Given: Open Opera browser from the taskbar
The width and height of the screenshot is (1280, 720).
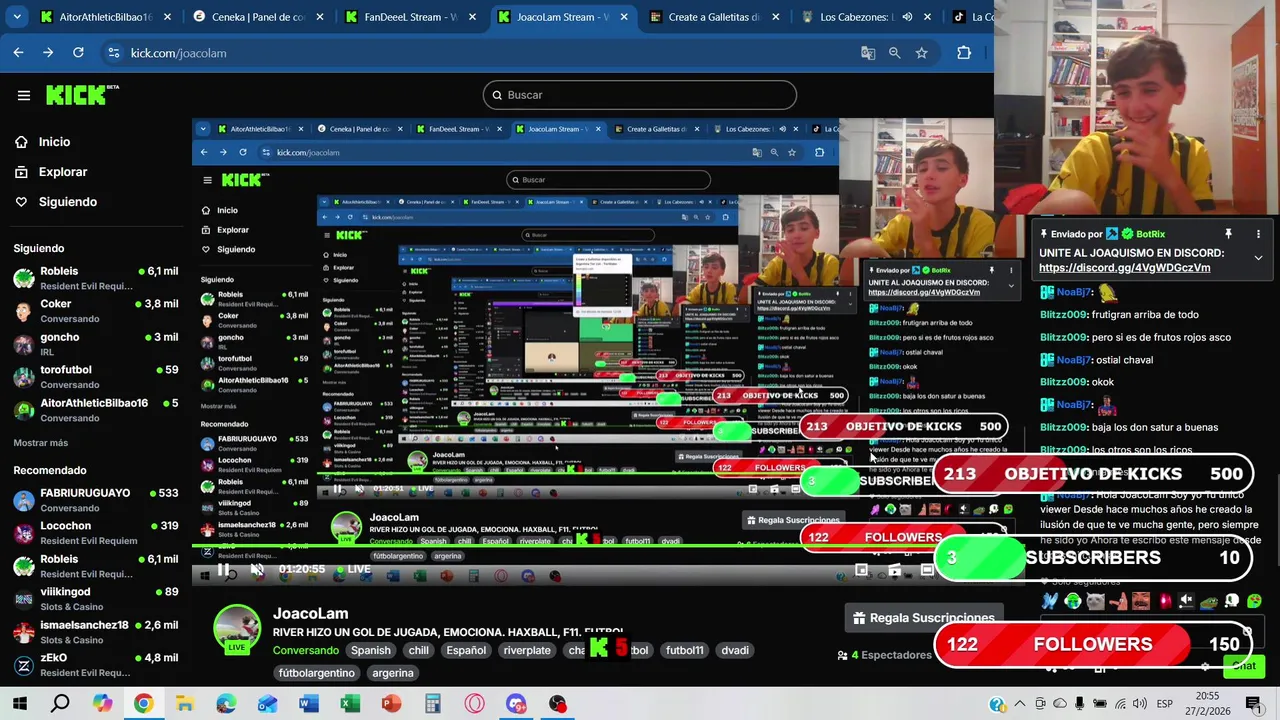Looking at the screenshot, I should (x=474, y=704).
